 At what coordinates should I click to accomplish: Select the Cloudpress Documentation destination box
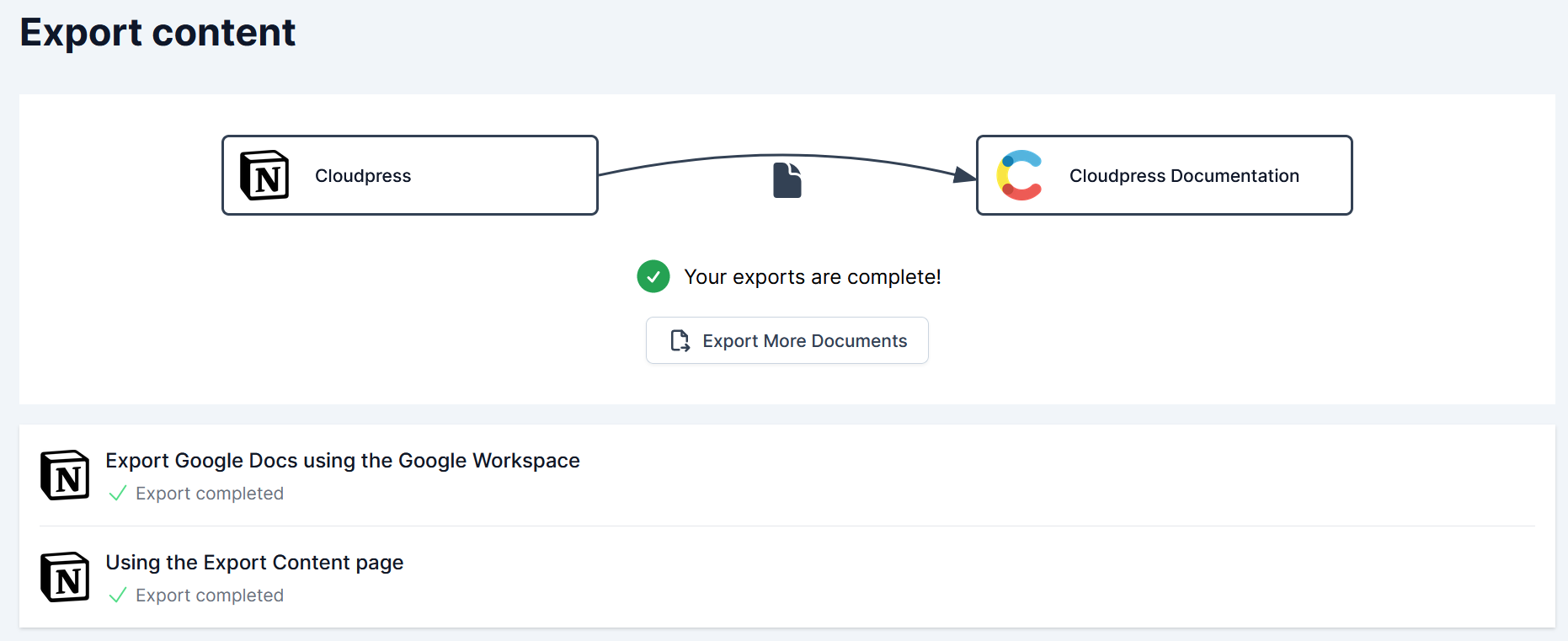click(1165, 175)
